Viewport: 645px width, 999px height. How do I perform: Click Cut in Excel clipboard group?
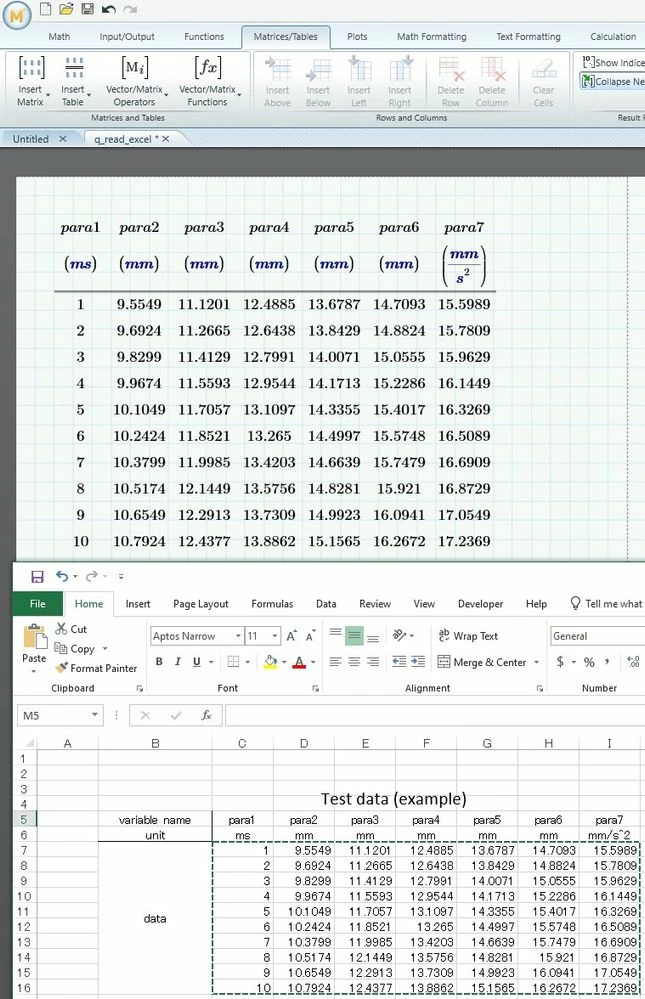(71, 629)
